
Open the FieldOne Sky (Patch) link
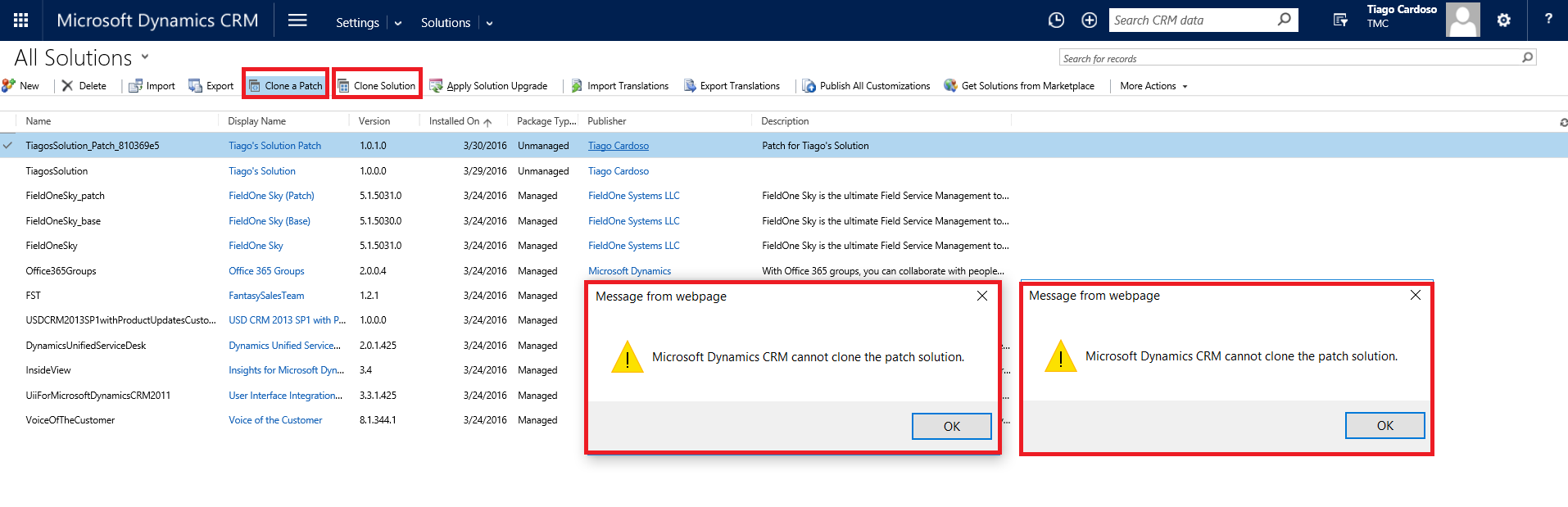(x=271, y=196)
